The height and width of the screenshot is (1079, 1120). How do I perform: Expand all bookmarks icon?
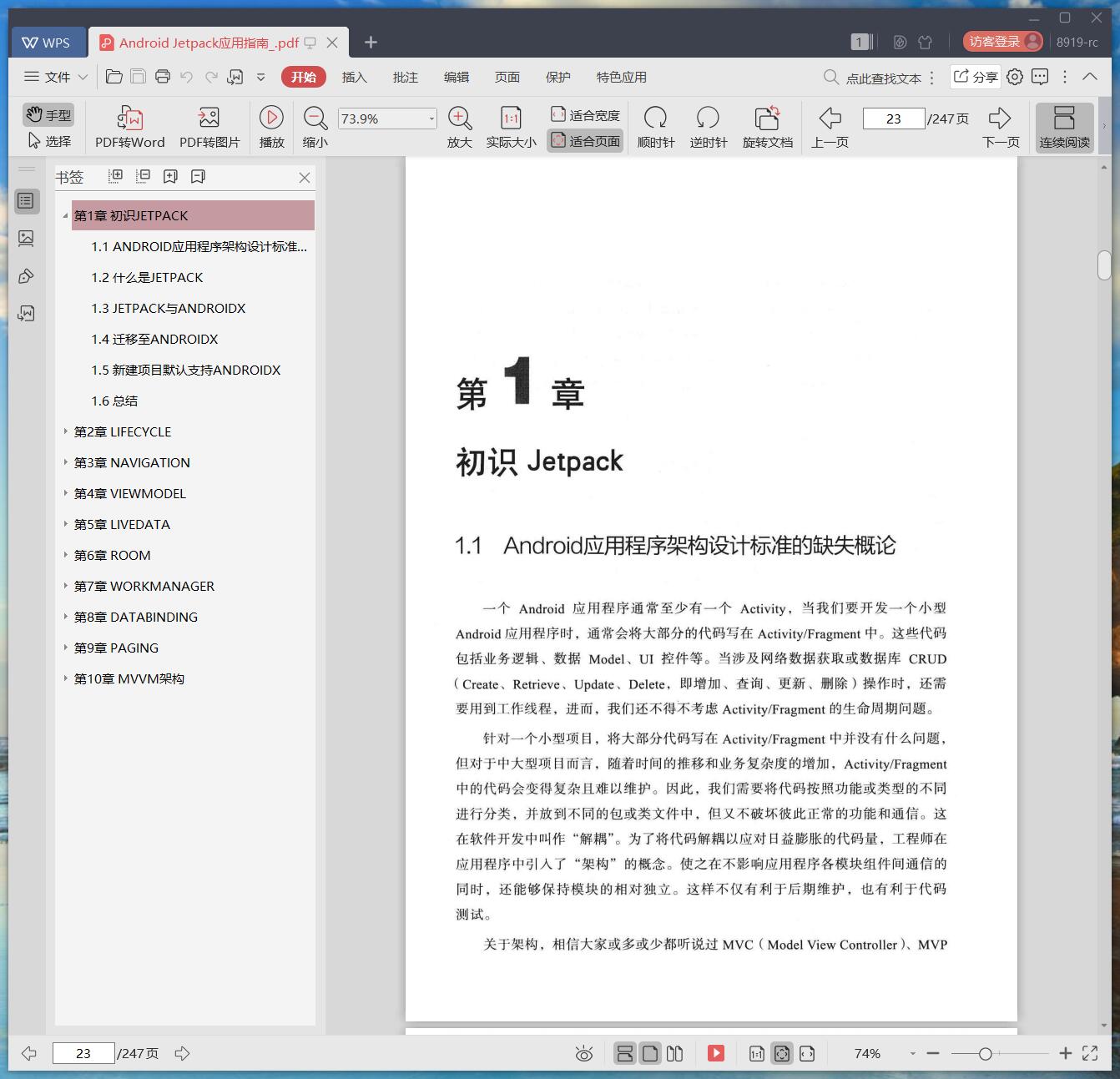coord(116,176)
